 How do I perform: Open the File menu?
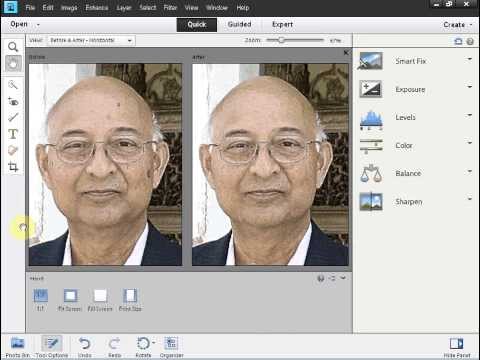(30, 7)
